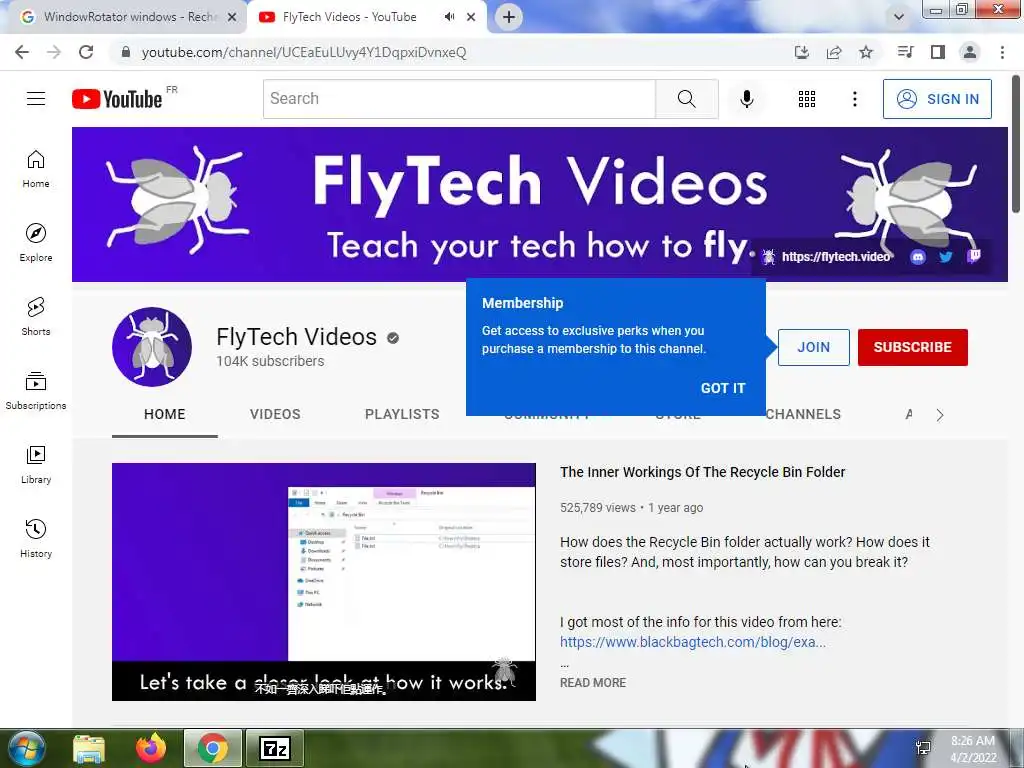Open Explore in the sidebar
Image resolution: width=1024 pixels, height=768 pixels.
pyautogui.click(x=36, y=242)
